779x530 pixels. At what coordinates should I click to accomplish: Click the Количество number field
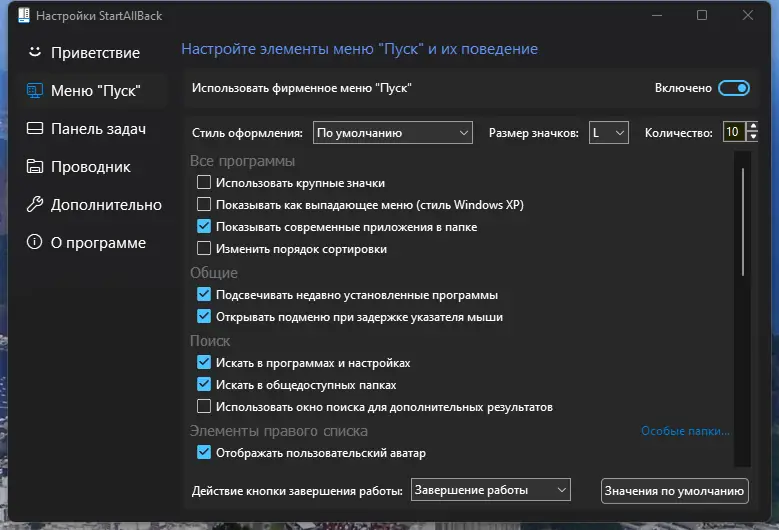(734, 132)
